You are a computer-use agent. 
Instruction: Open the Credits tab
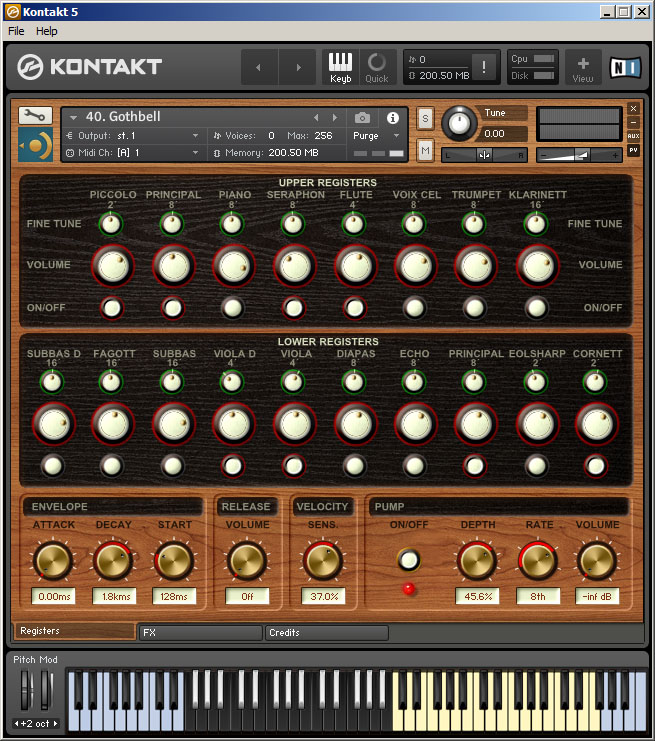click(326, 632)
